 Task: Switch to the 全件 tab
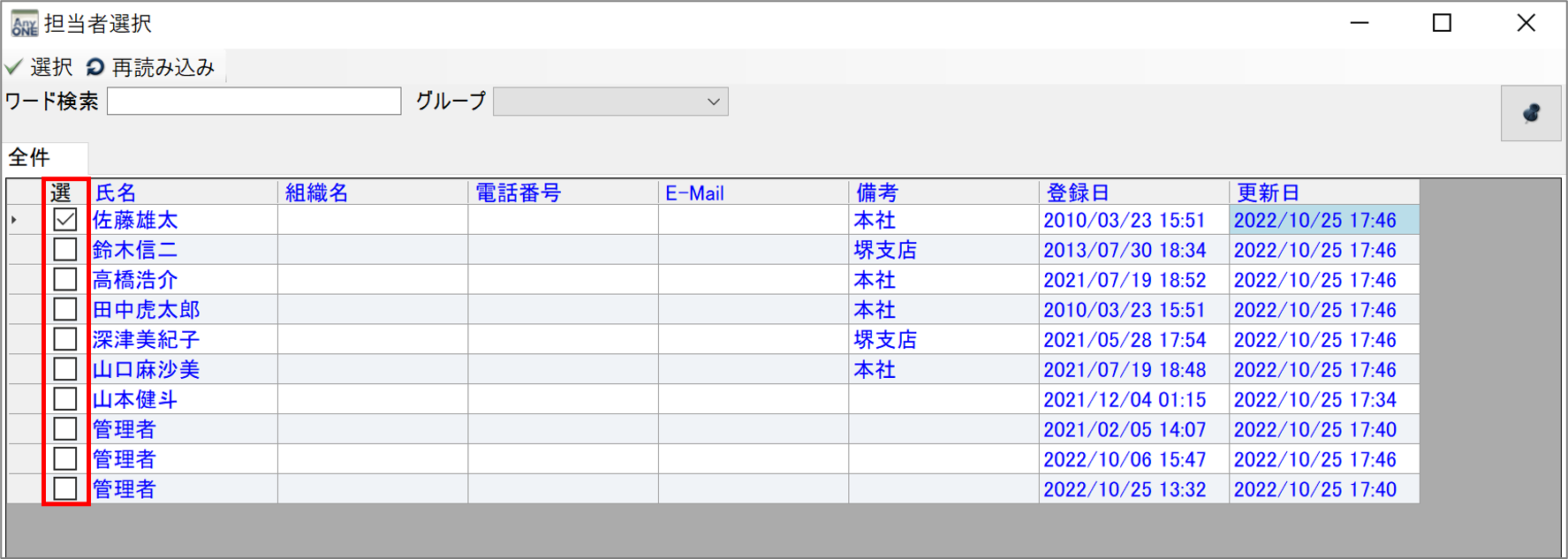(30, 157)
